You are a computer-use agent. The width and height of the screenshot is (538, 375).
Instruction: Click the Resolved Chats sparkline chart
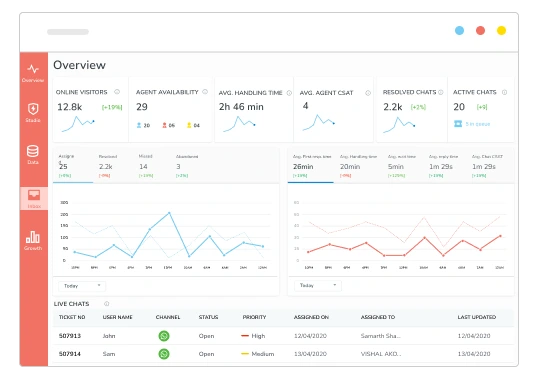click(399, 125)
